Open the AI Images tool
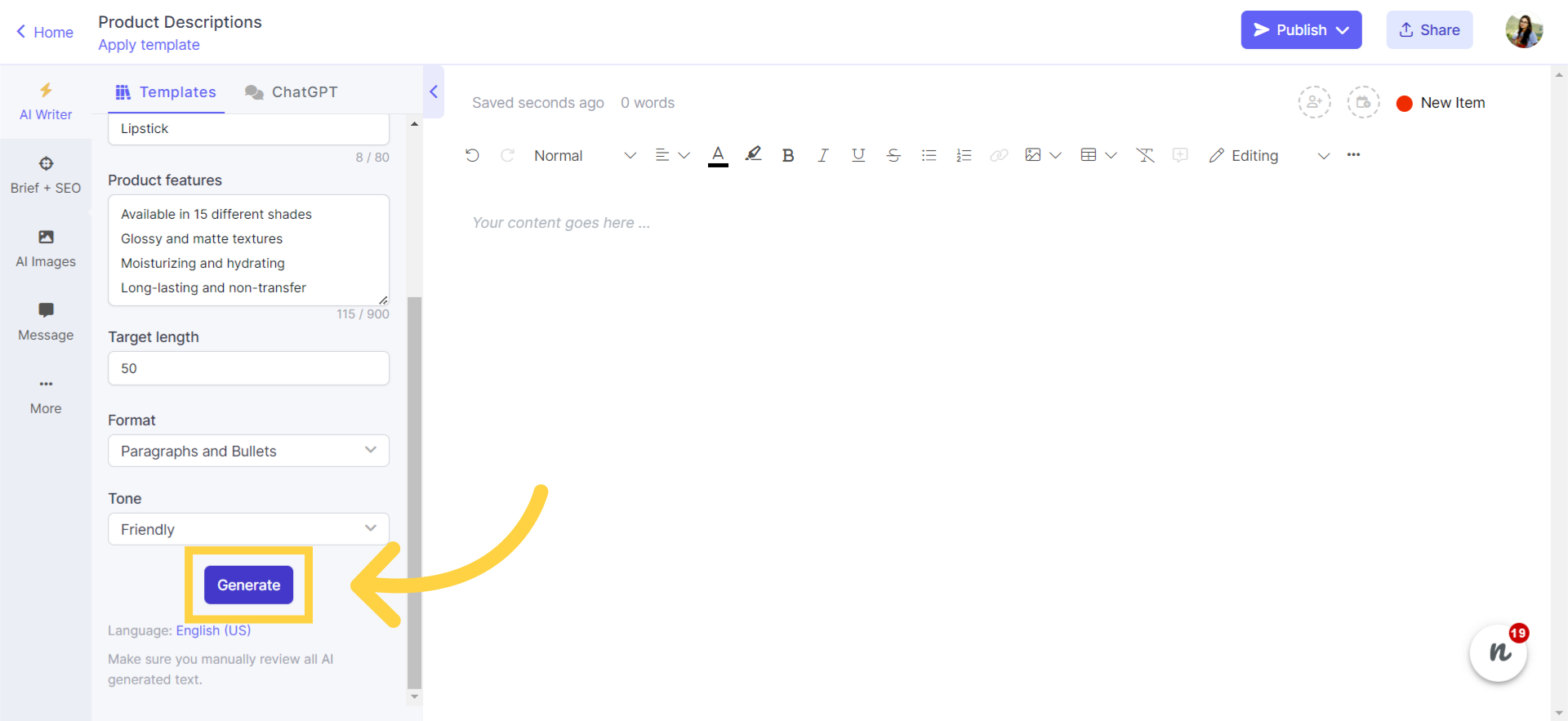 coord(46,249)
